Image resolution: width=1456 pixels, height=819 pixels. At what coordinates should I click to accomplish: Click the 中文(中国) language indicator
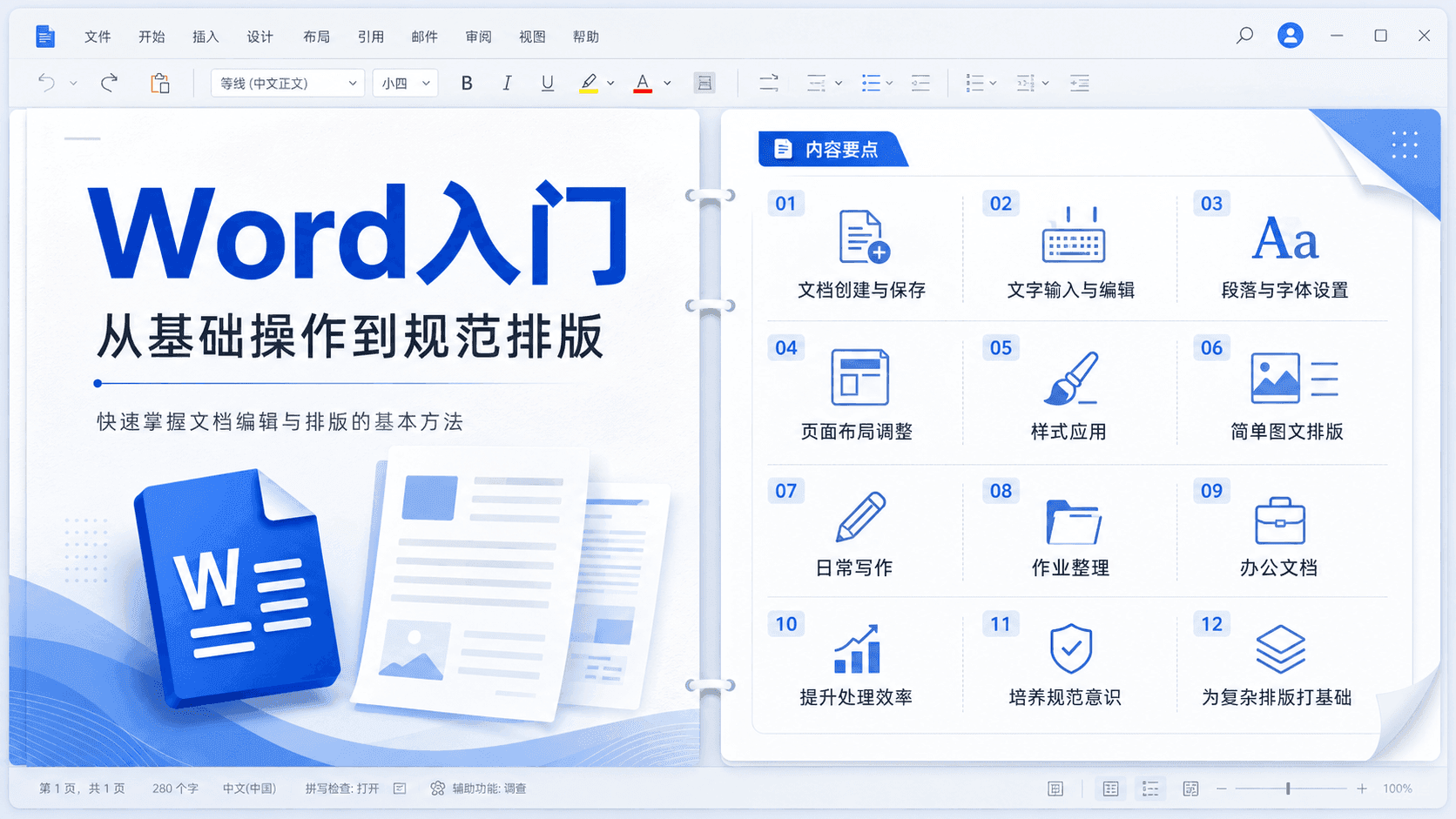point(249,789)
